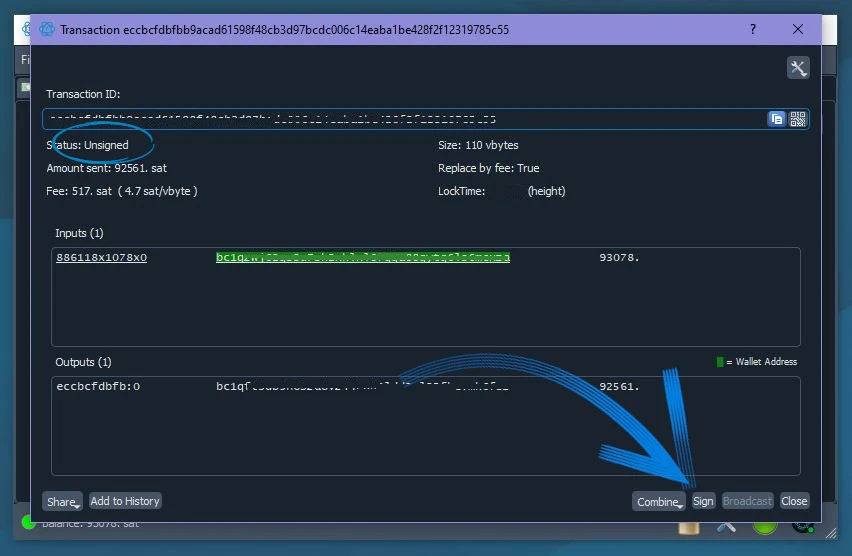Sign the unsigned transaction

pos(703,501)
